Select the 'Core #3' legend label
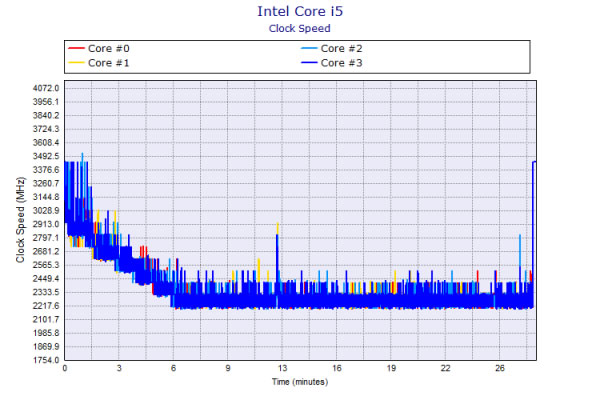The image size is (600, 400). (x=341, y=63)
